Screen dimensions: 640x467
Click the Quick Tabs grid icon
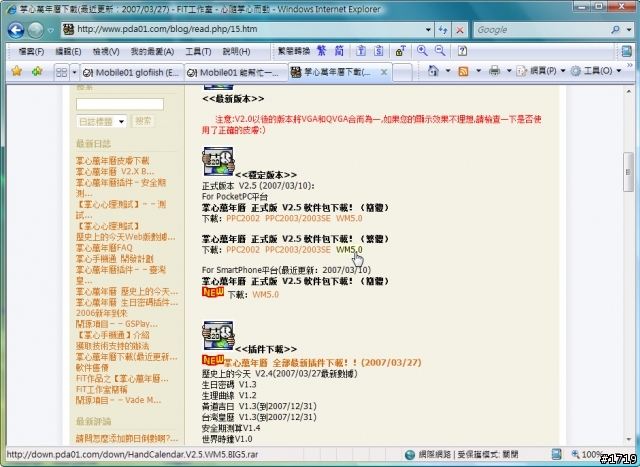(61, 72)
